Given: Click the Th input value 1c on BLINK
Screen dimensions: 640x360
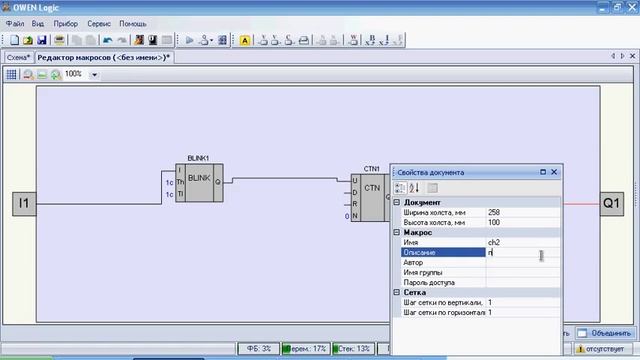Looking at the screenshot, I should [169, 183].
